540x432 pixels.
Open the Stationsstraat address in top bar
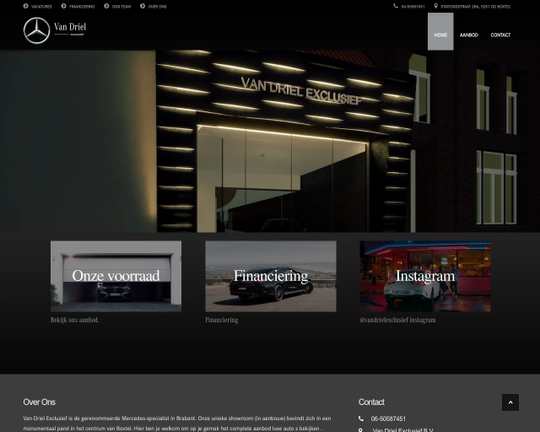pos(476,7)
